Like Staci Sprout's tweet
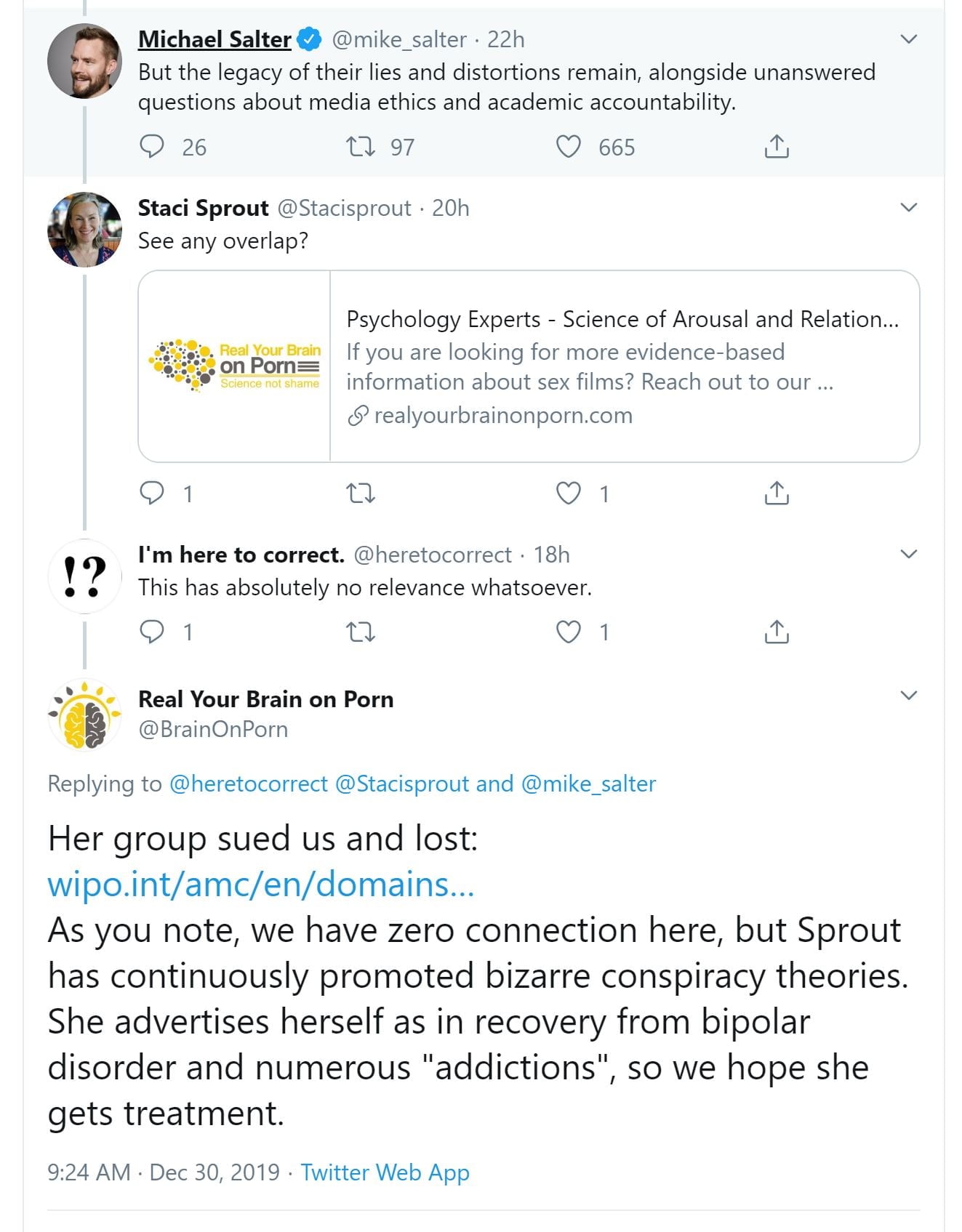 click(569, 494)
